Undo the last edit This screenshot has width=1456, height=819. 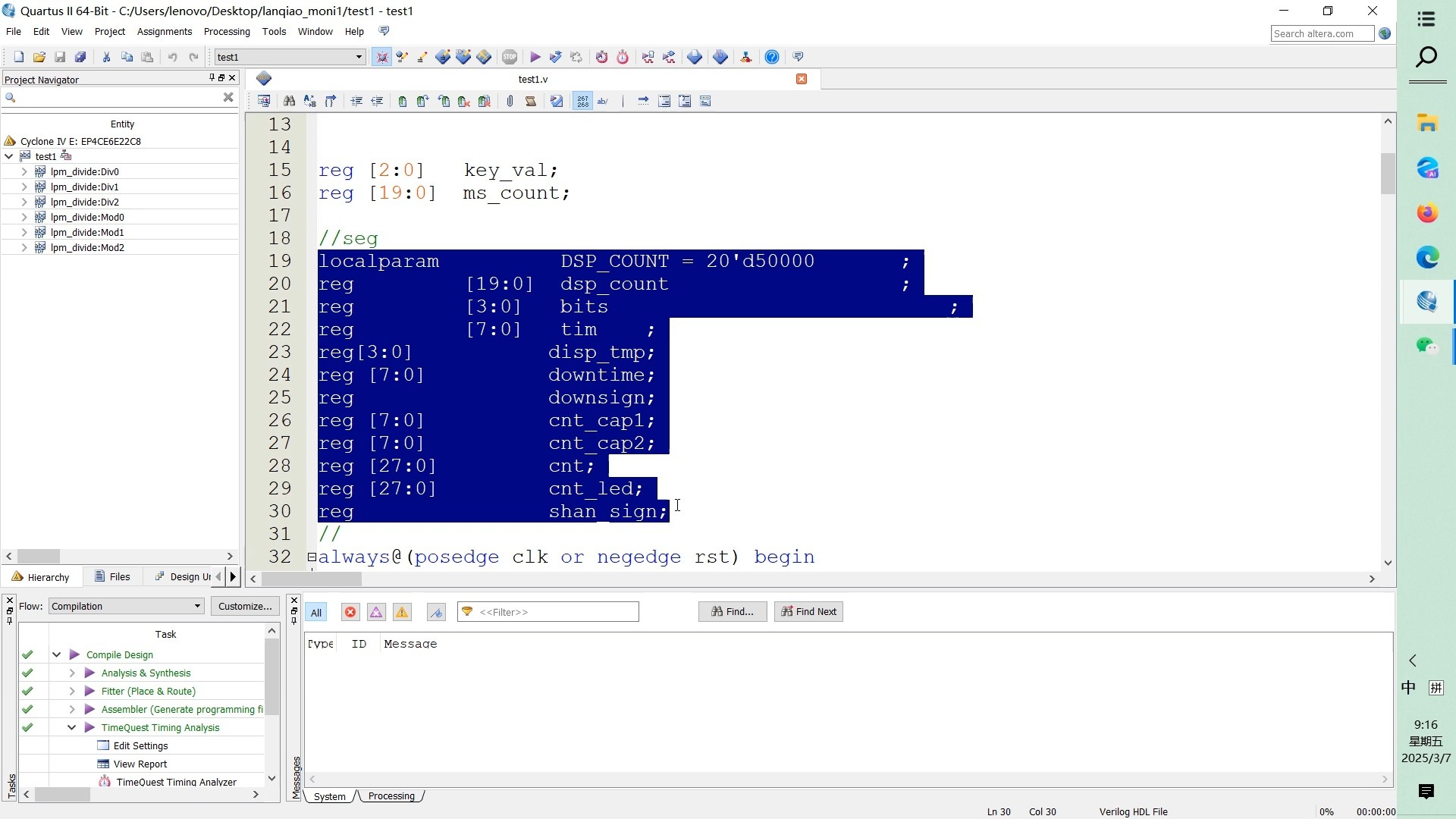[x=173, y=57]
